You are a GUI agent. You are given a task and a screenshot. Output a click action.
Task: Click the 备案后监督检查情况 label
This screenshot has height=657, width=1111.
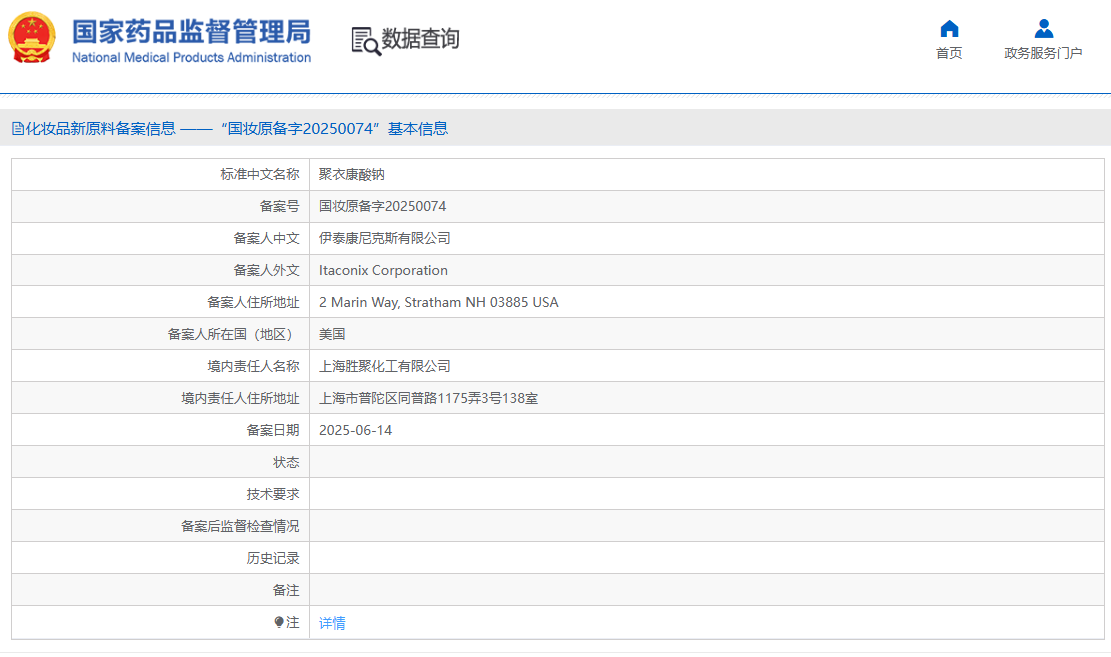[x=240, y=526]
